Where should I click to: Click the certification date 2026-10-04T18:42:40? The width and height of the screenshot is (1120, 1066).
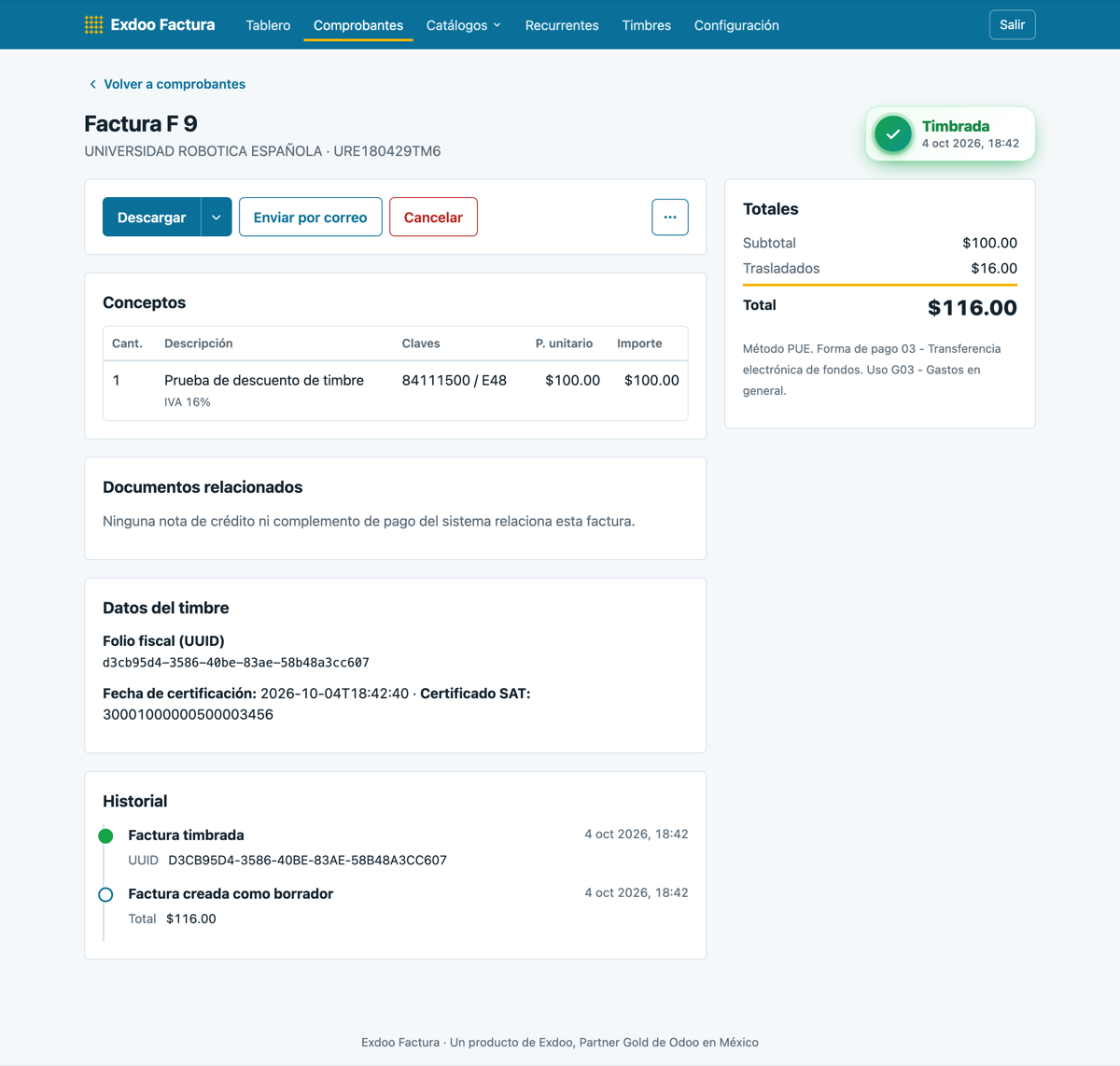pos(334,694)
